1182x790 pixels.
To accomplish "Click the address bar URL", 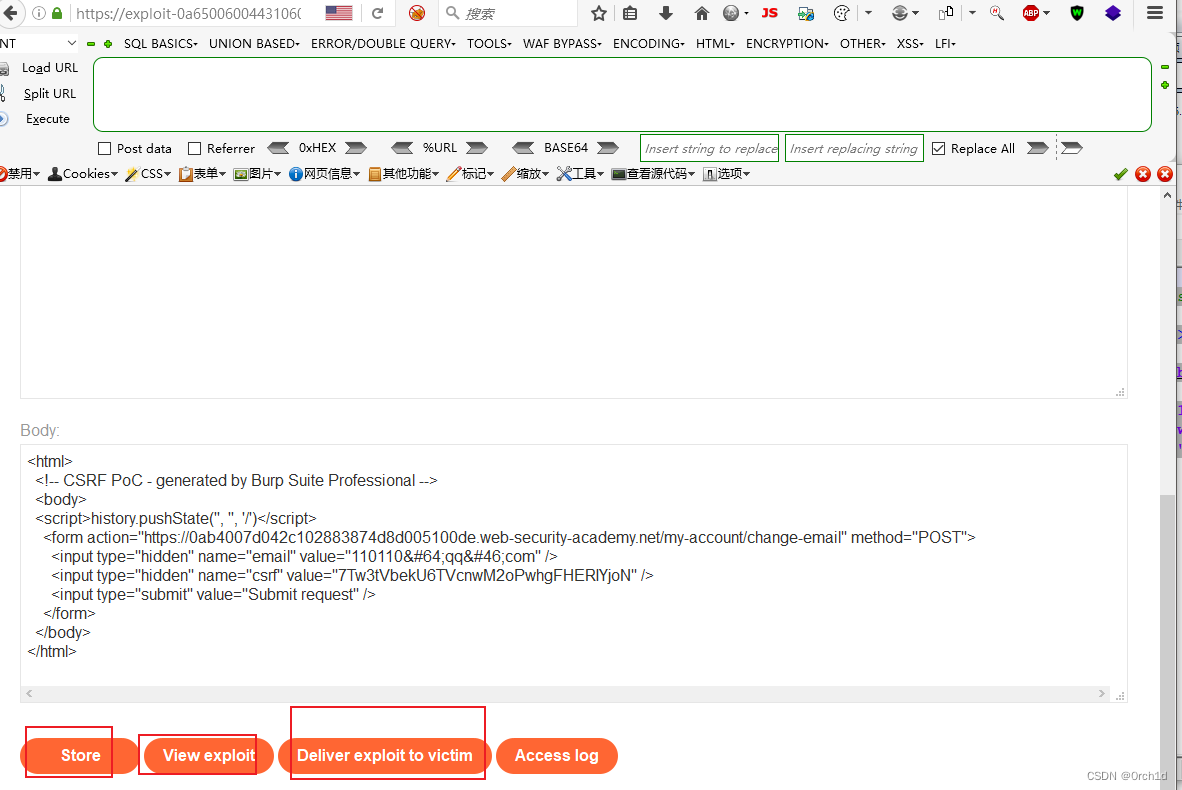I will (188, 13).
